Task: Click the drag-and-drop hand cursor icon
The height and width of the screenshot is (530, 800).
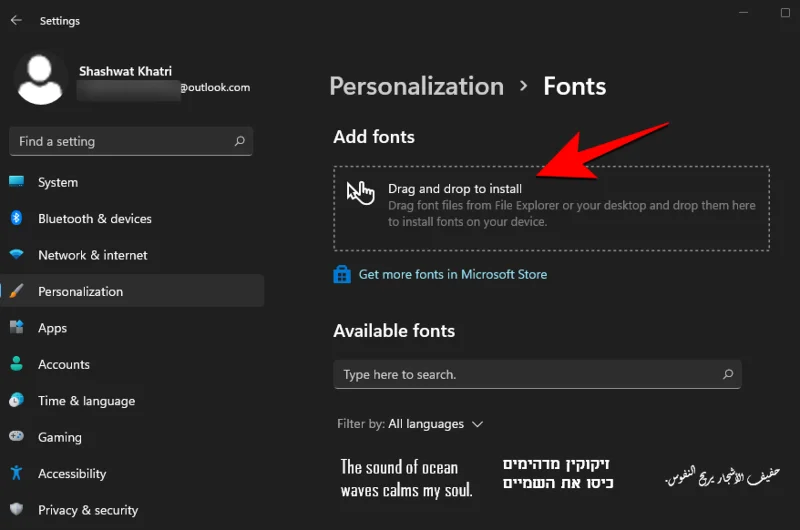Action: tap(361, 192)
